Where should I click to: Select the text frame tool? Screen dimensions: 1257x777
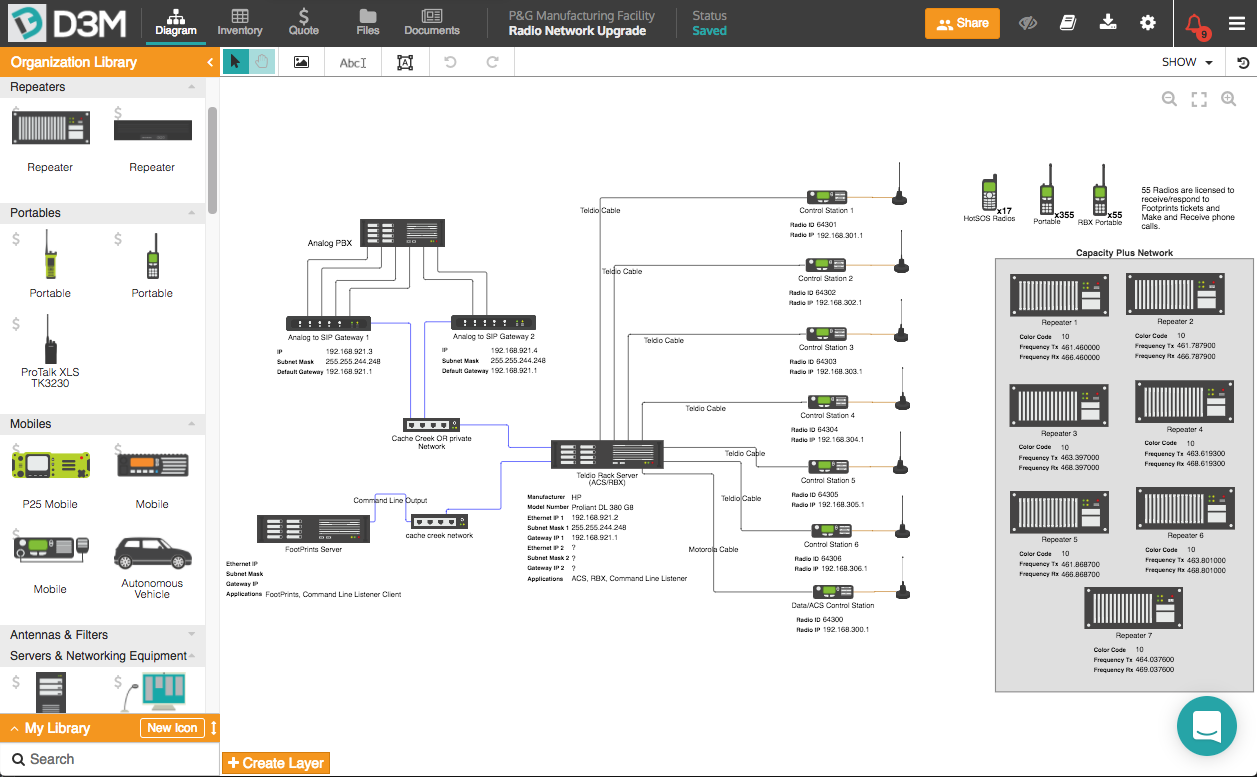click(x=404, y=62)
